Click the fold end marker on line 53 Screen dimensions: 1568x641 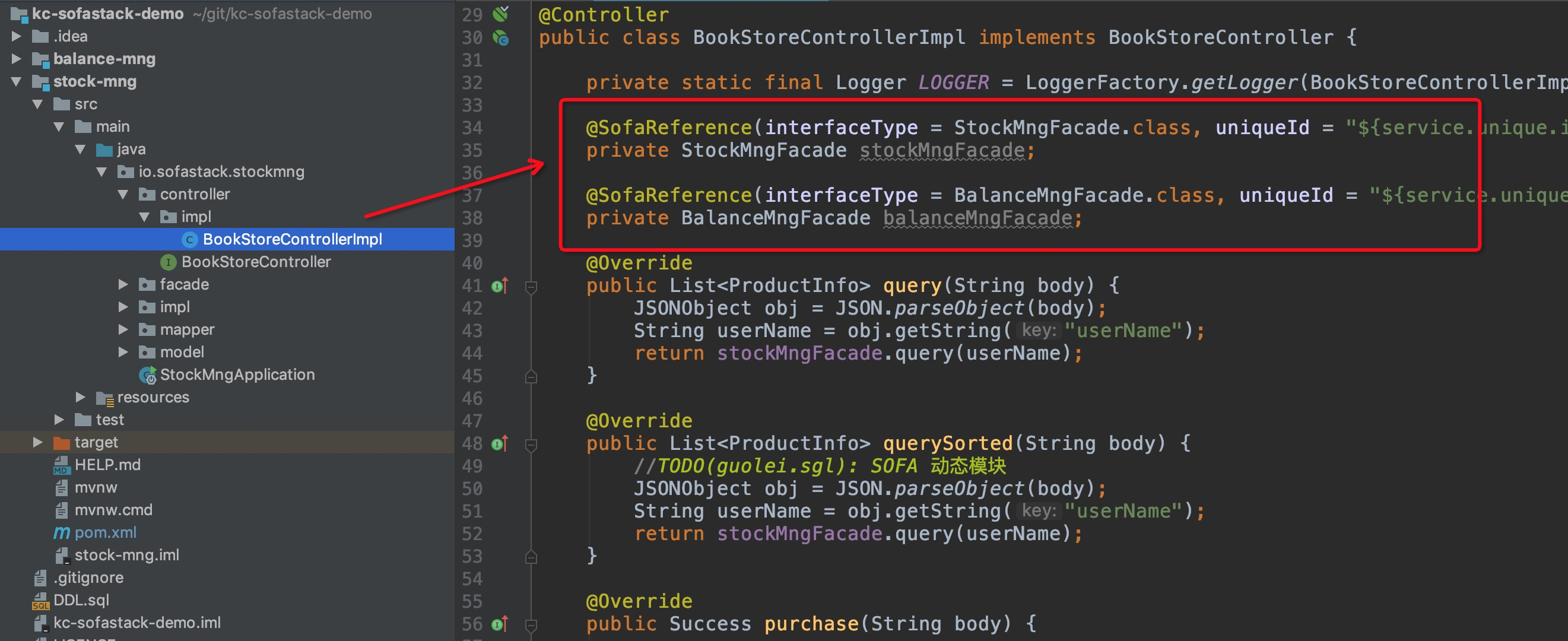[531, 556]
